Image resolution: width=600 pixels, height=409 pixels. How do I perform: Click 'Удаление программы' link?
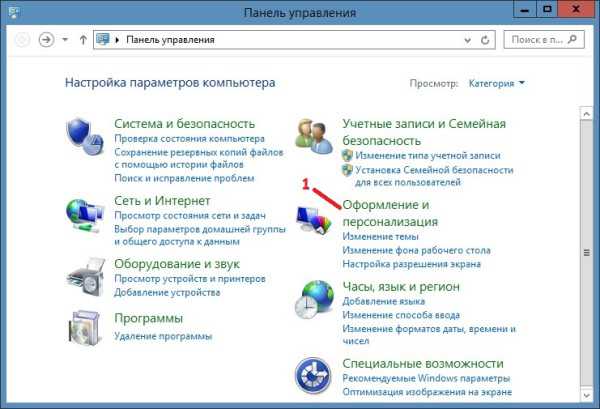tap(163, 337)
